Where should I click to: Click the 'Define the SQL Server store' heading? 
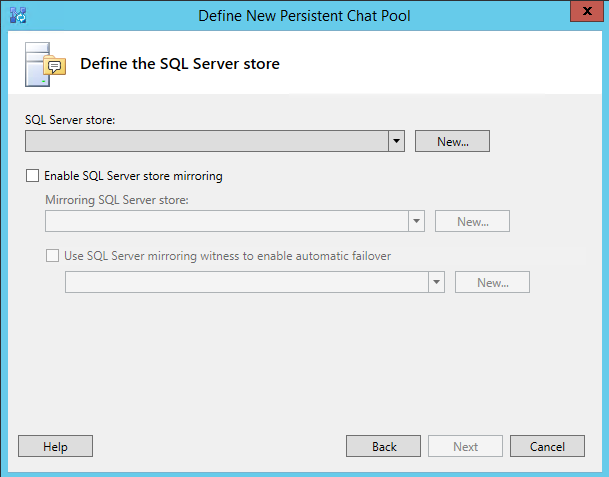click(x=180, y=64)
